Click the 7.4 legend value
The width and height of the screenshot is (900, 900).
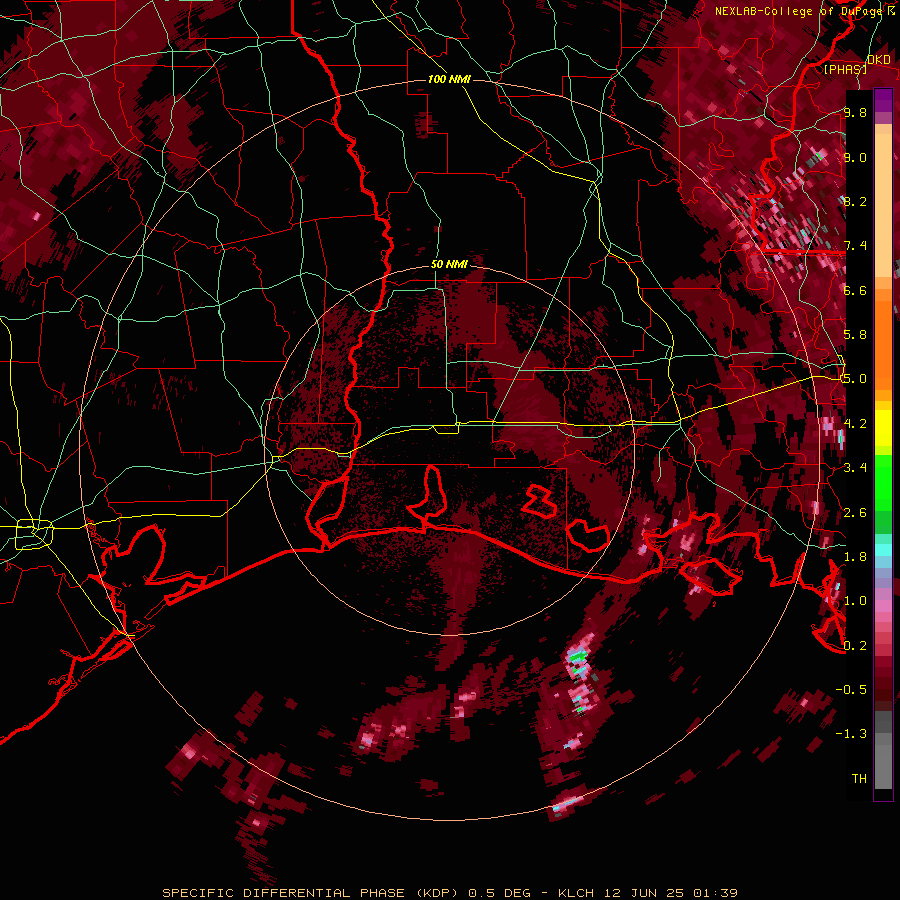click(855, 246)
